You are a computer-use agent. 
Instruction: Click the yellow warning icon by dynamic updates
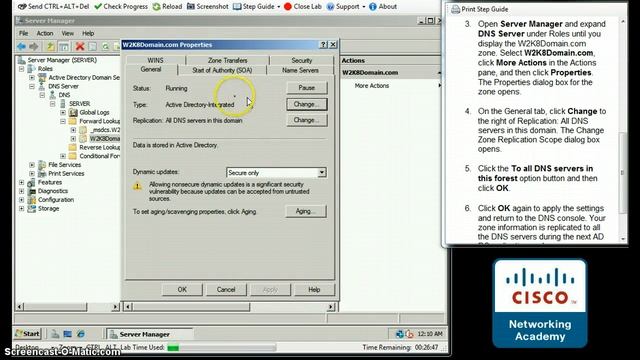(x=137, y=186)
